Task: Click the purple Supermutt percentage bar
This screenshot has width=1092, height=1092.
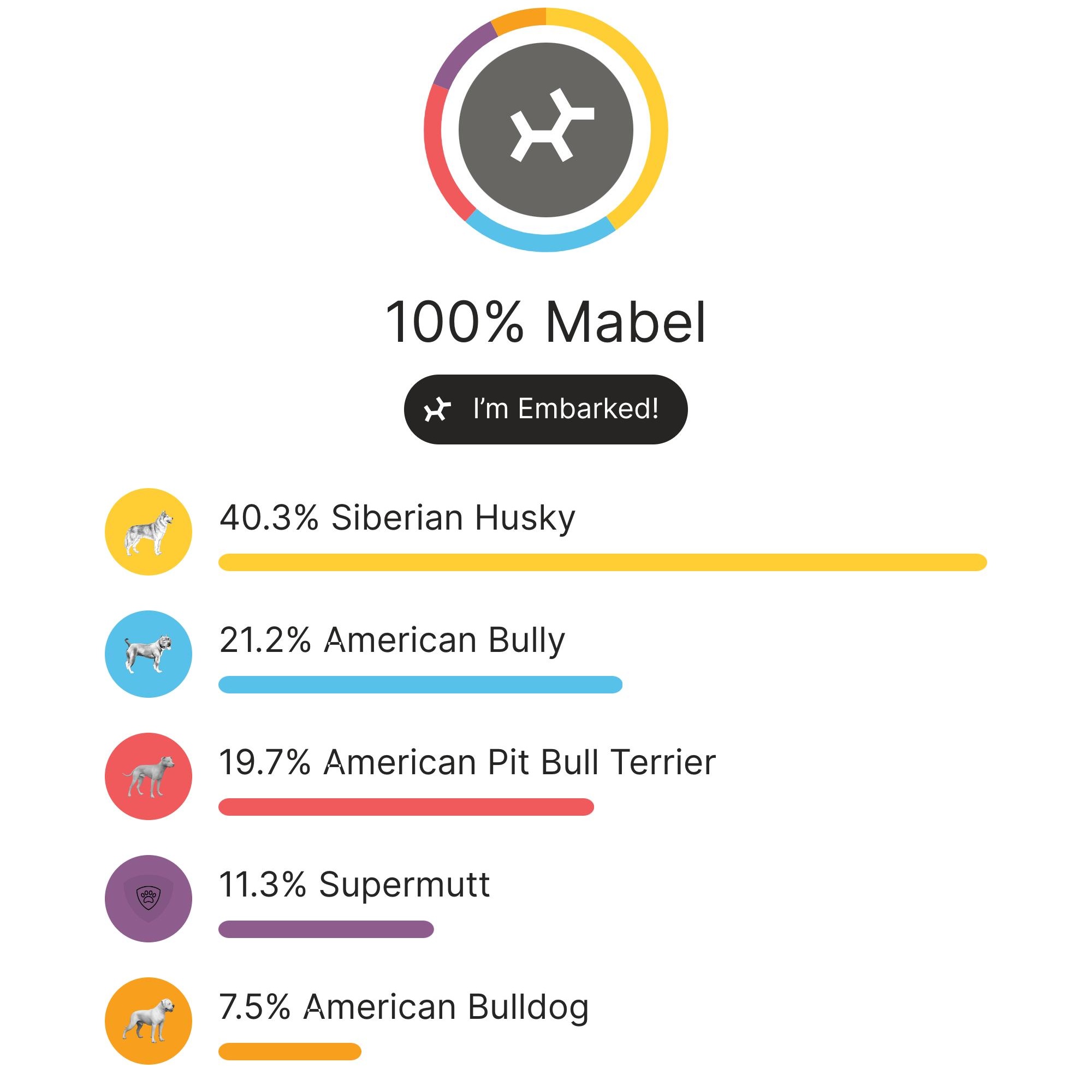Action: (325, 929)
